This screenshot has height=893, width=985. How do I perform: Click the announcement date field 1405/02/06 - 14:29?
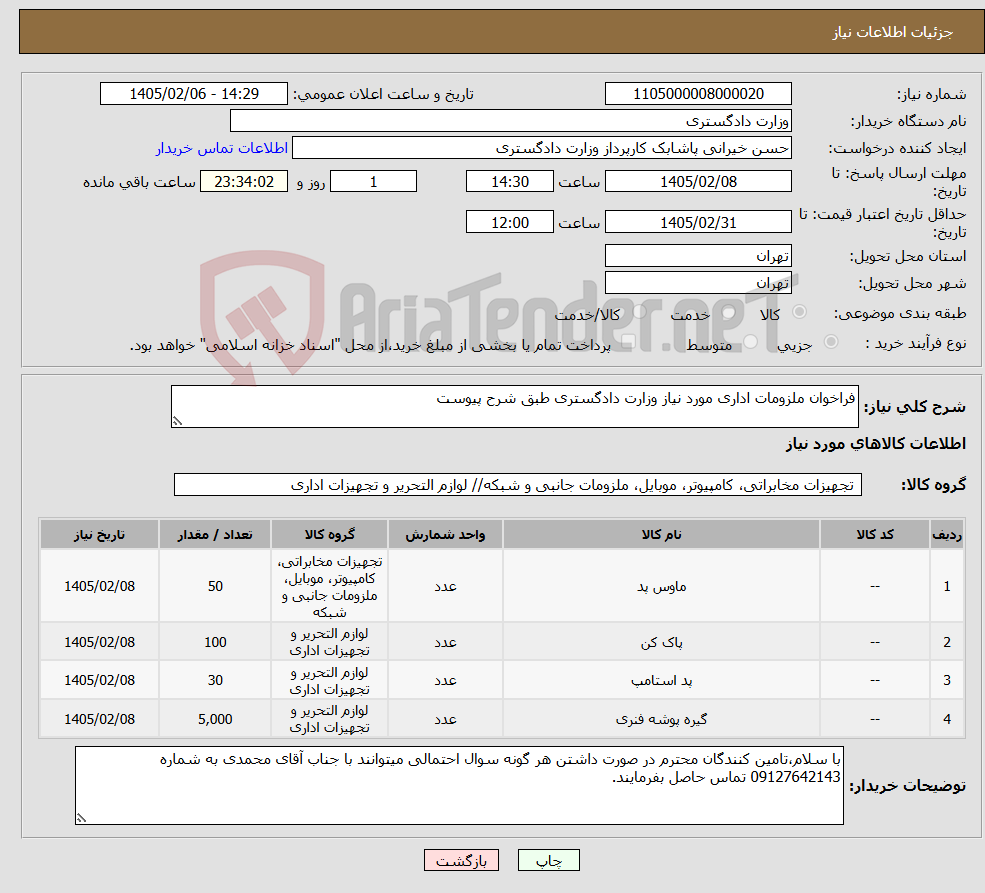click(x=193, y=94)
